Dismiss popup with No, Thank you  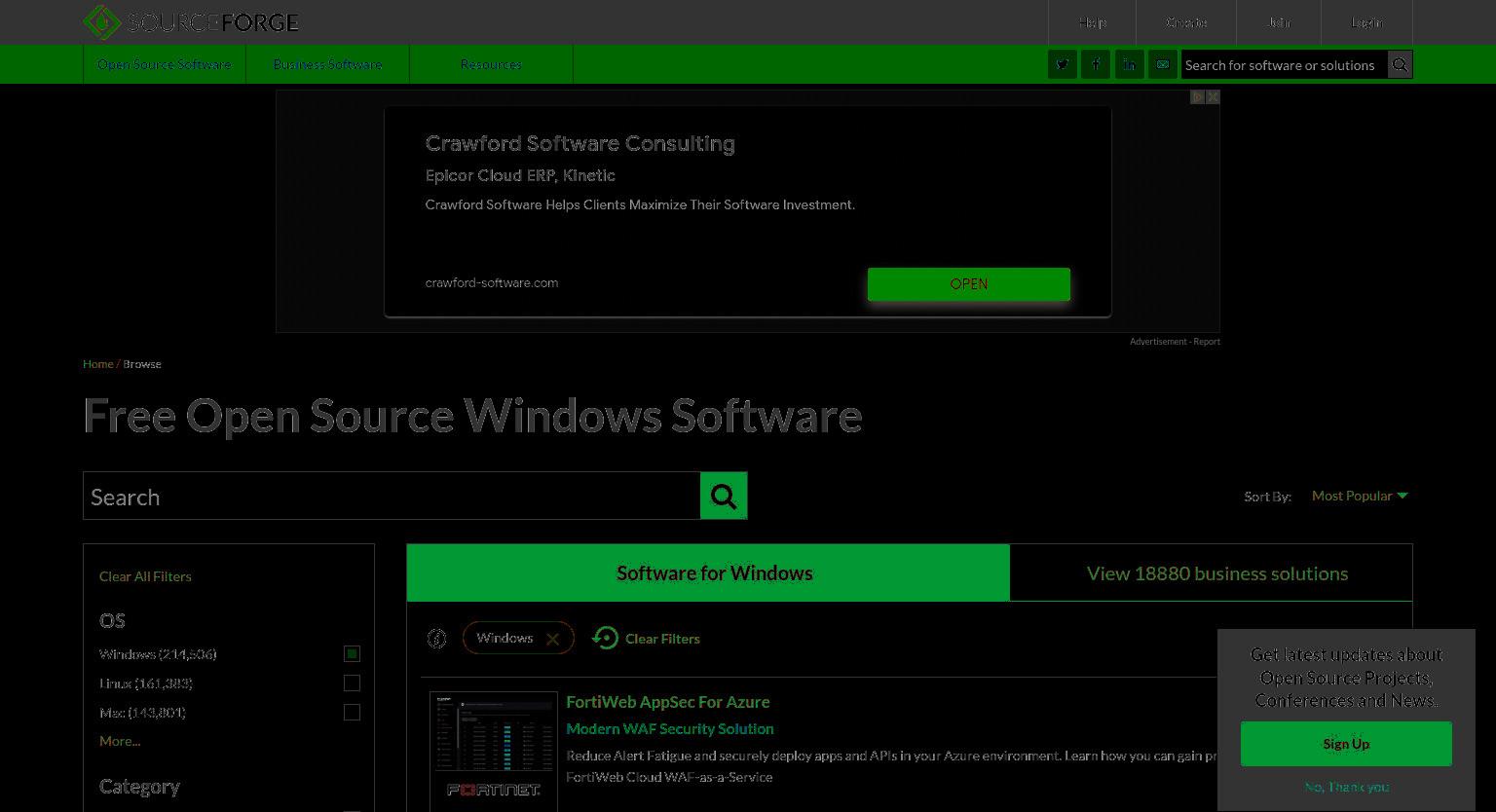(x=1347, y=787)
